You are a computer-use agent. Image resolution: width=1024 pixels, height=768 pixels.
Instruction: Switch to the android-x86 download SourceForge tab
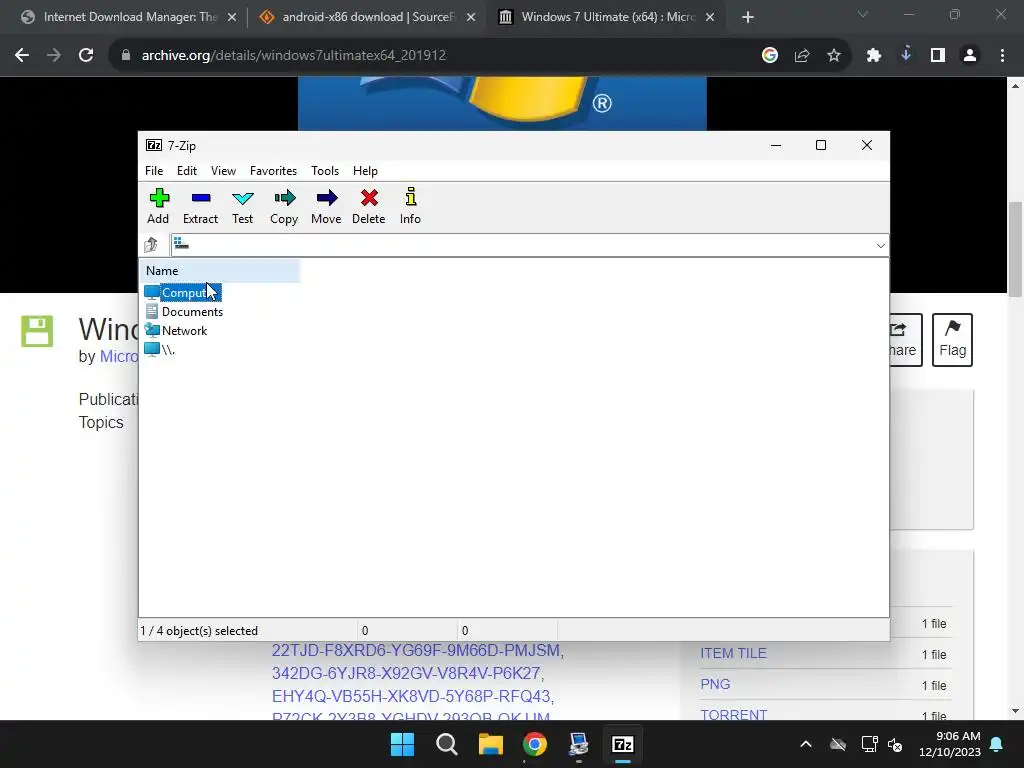pyautogui.click(x=368, y=17)
